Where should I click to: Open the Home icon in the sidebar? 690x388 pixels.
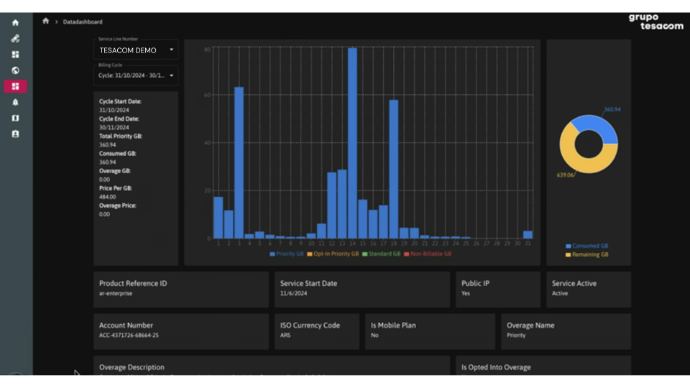click(x=15, y=23)
